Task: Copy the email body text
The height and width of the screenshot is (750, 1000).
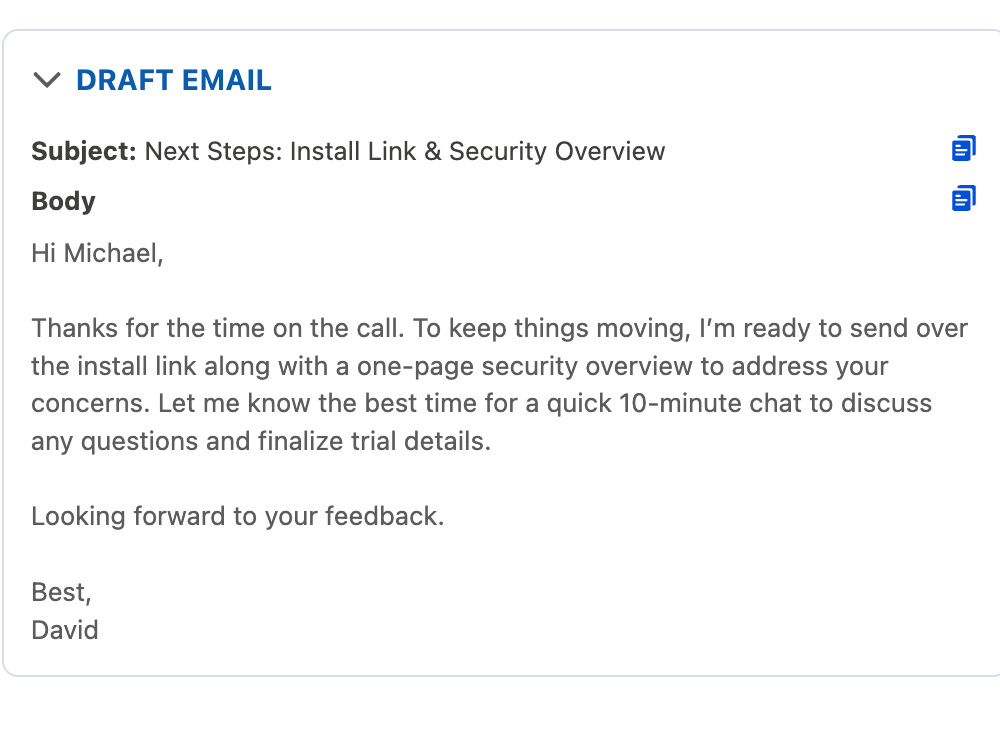Action: tap(963, 198)
